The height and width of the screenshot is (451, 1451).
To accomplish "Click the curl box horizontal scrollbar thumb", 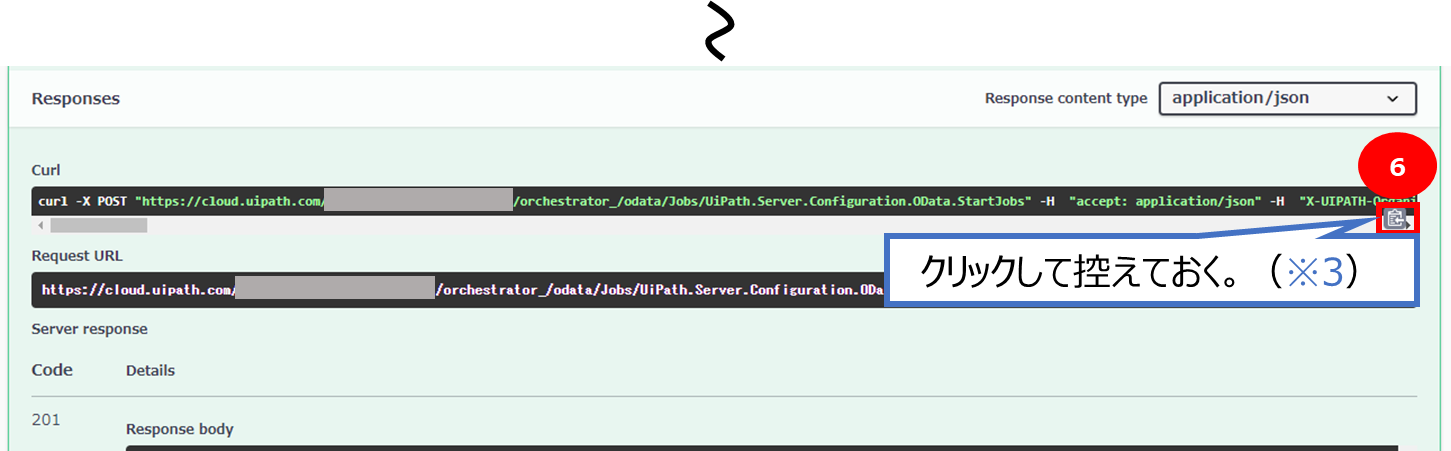I will click(x=98, y=225).
